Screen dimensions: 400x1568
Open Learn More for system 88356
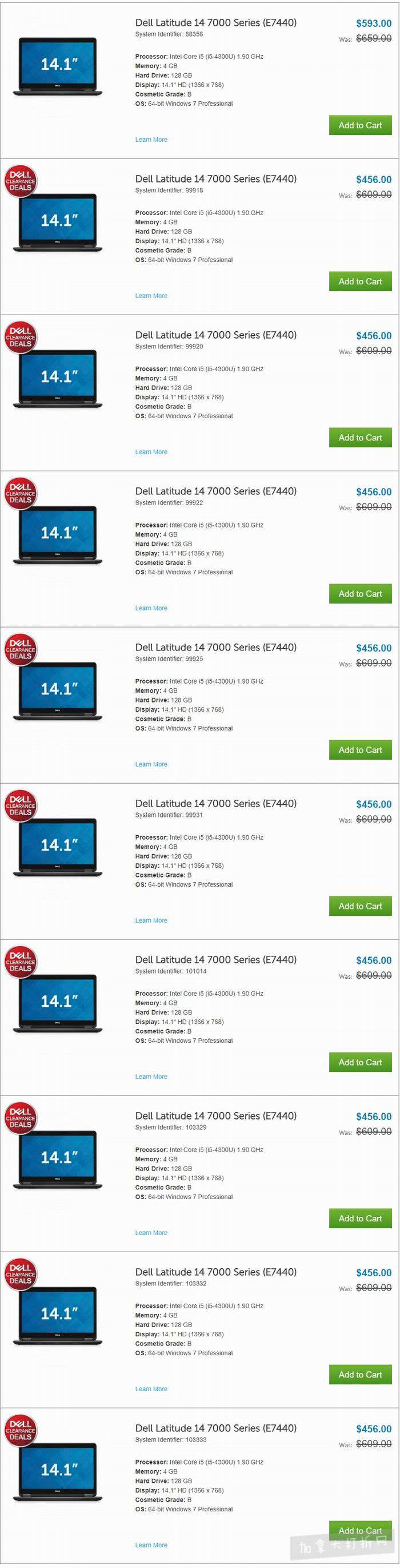coord(151,140)
